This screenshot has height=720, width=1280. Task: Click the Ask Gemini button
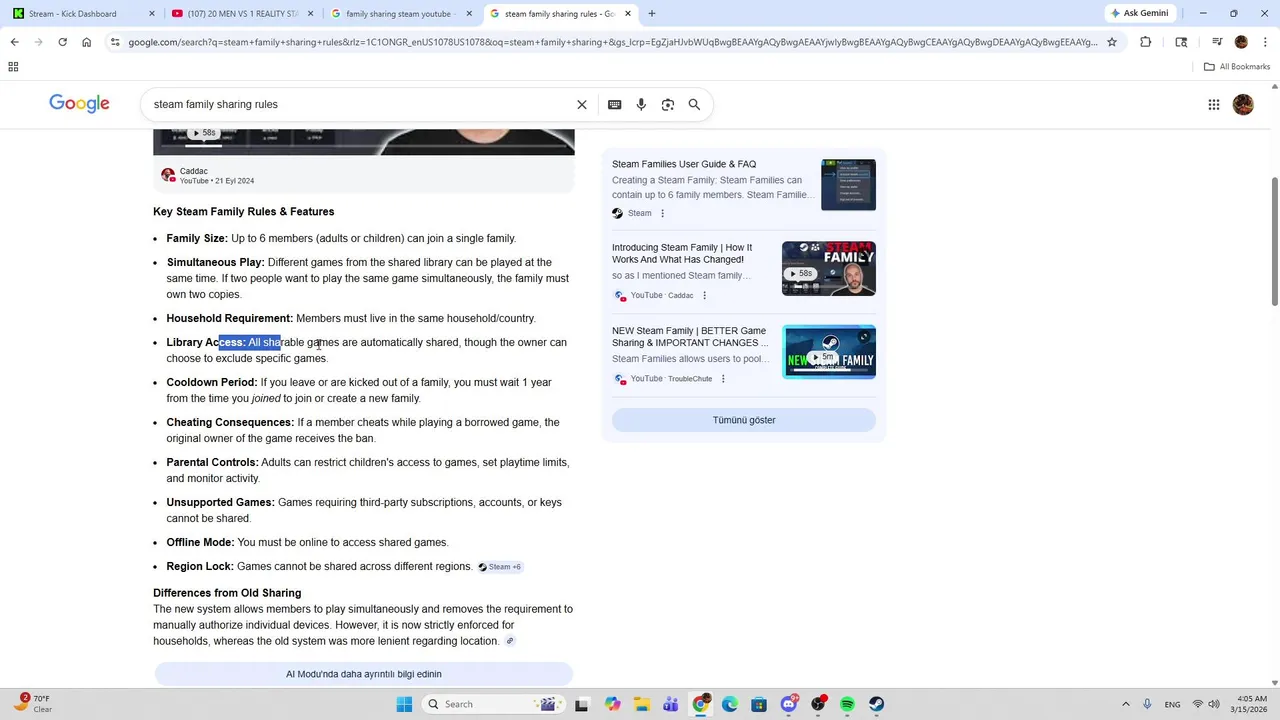1140,13
